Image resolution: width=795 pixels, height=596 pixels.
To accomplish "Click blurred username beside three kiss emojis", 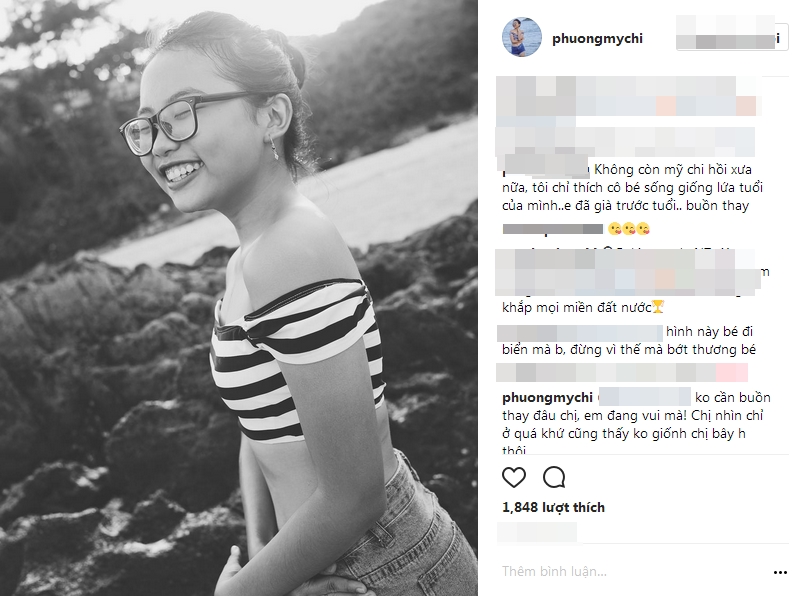I will pyautogui.click(x=553, y=229).
